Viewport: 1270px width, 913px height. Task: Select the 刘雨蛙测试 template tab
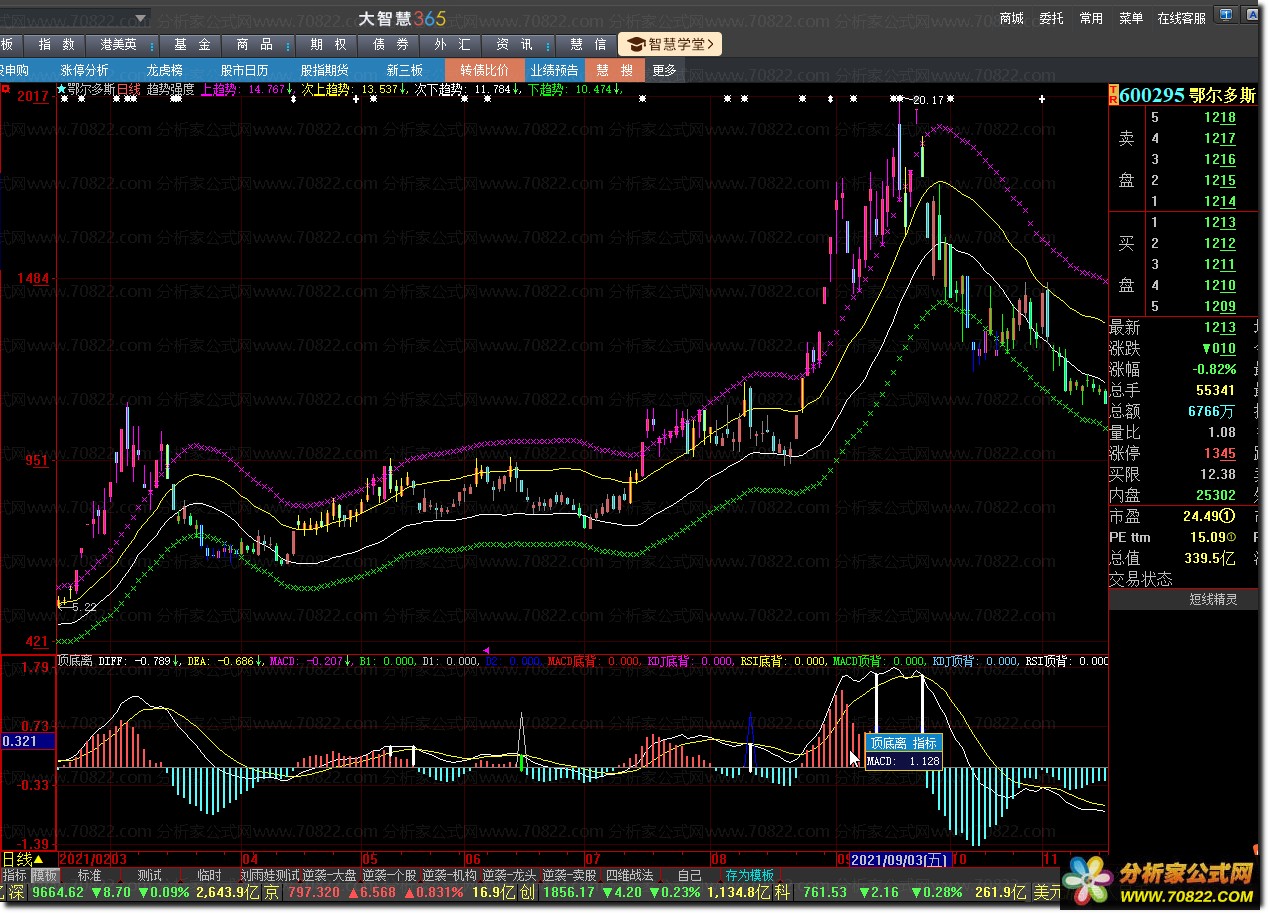[269, 876]
